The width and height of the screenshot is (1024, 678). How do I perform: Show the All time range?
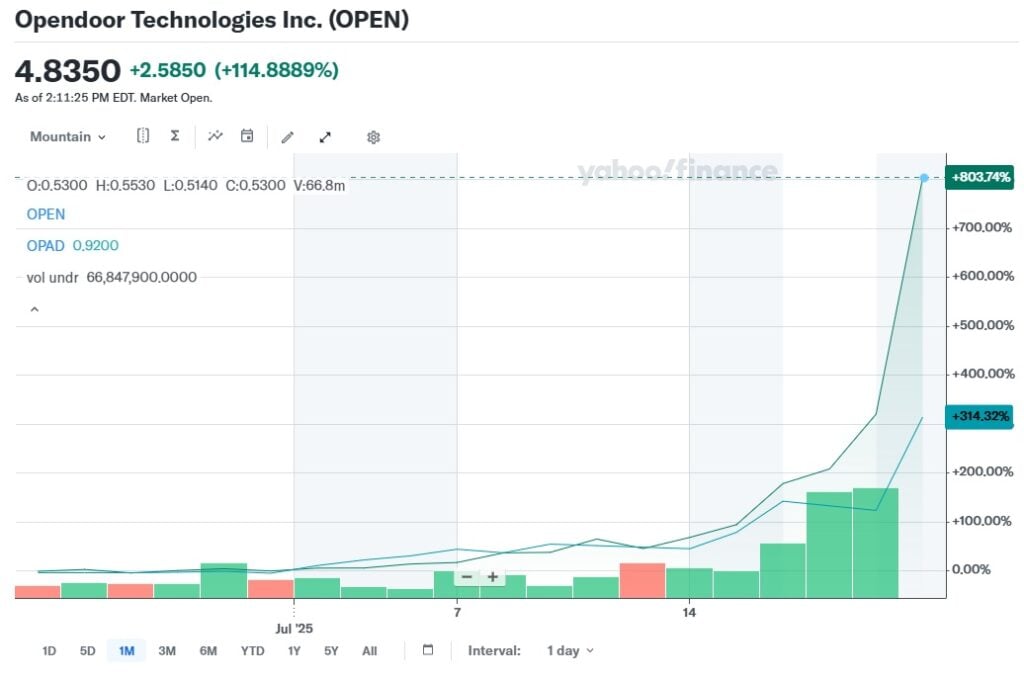(x=369, y=651)
